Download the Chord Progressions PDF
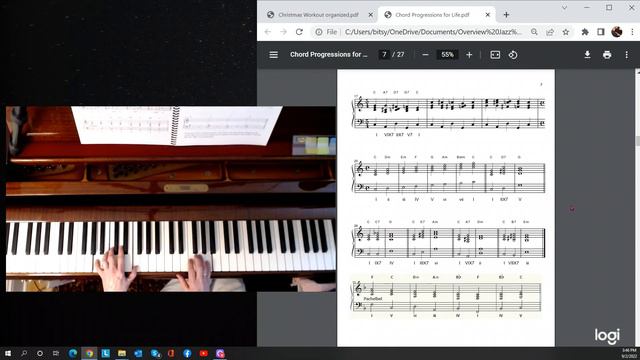The image size is (640, 360). point(587,55)
